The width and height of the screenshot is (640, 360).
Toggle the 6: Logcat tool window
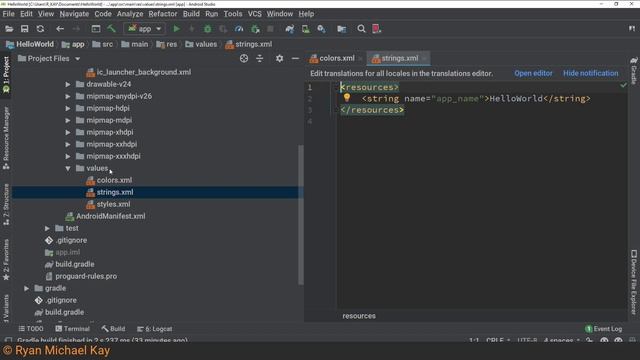[155, 329]
